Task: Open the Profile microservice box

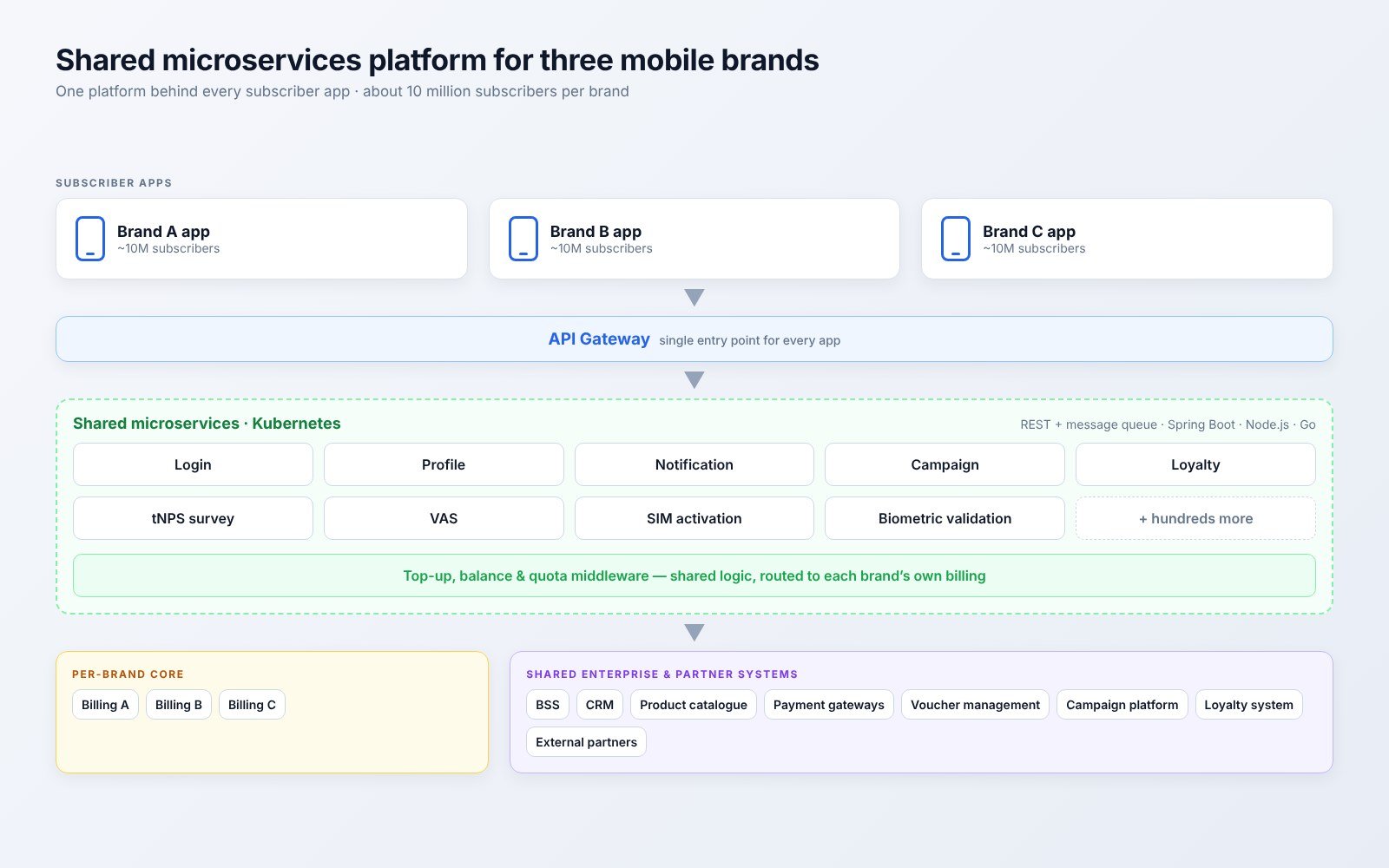Action: tap(444, 464)
